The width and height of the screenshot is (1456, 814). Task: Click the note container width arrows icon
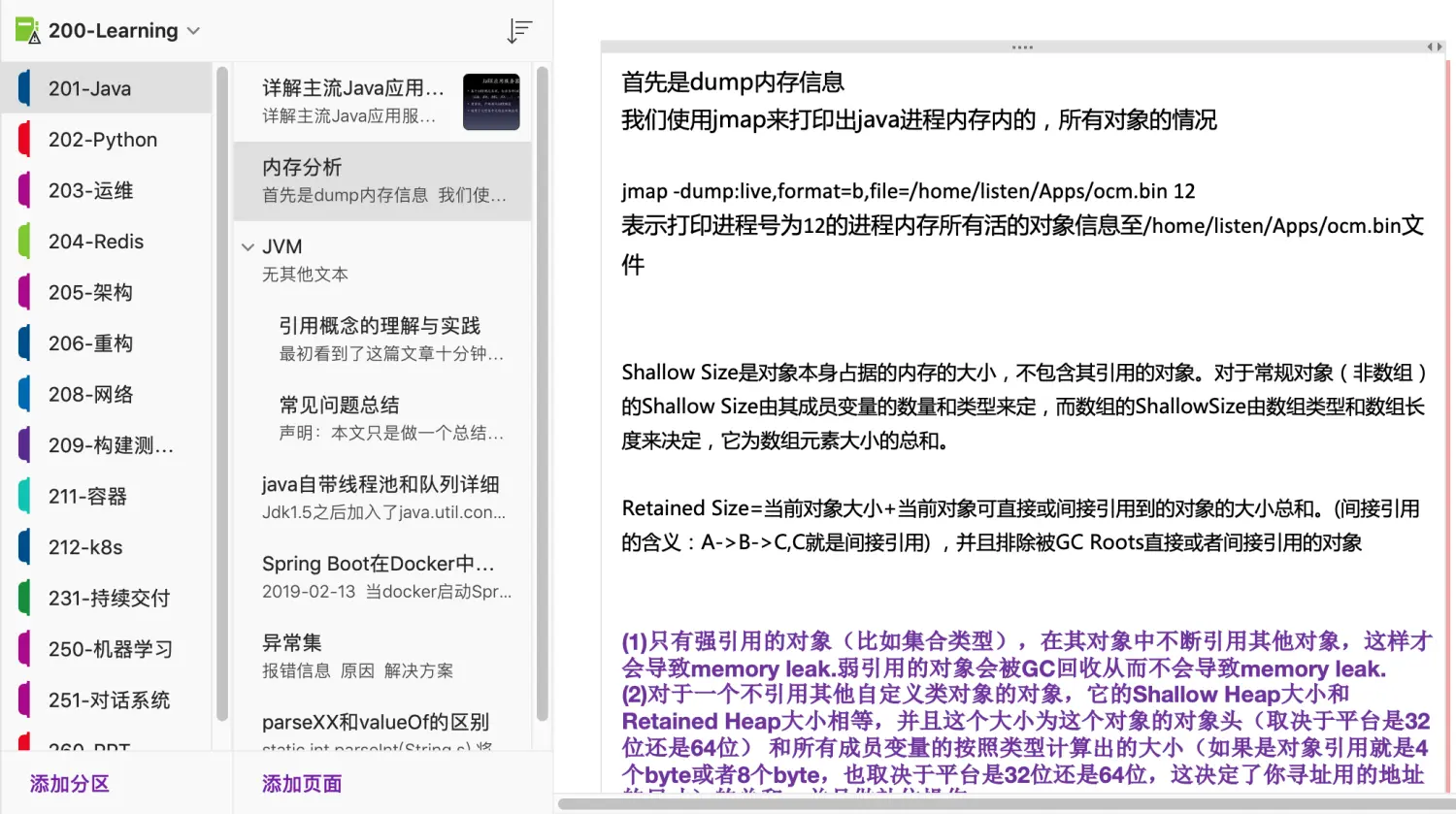[1436, 47]
